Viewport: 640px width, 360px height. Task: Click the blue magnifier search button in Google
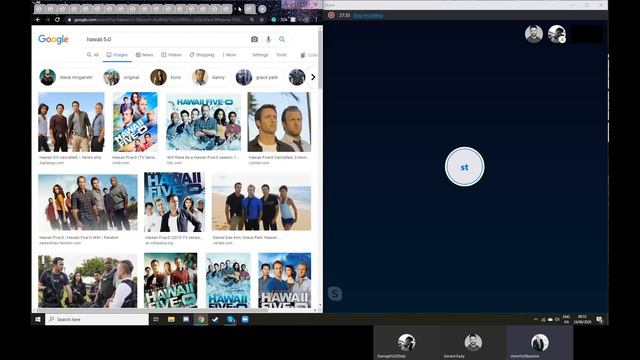point(282,39)
